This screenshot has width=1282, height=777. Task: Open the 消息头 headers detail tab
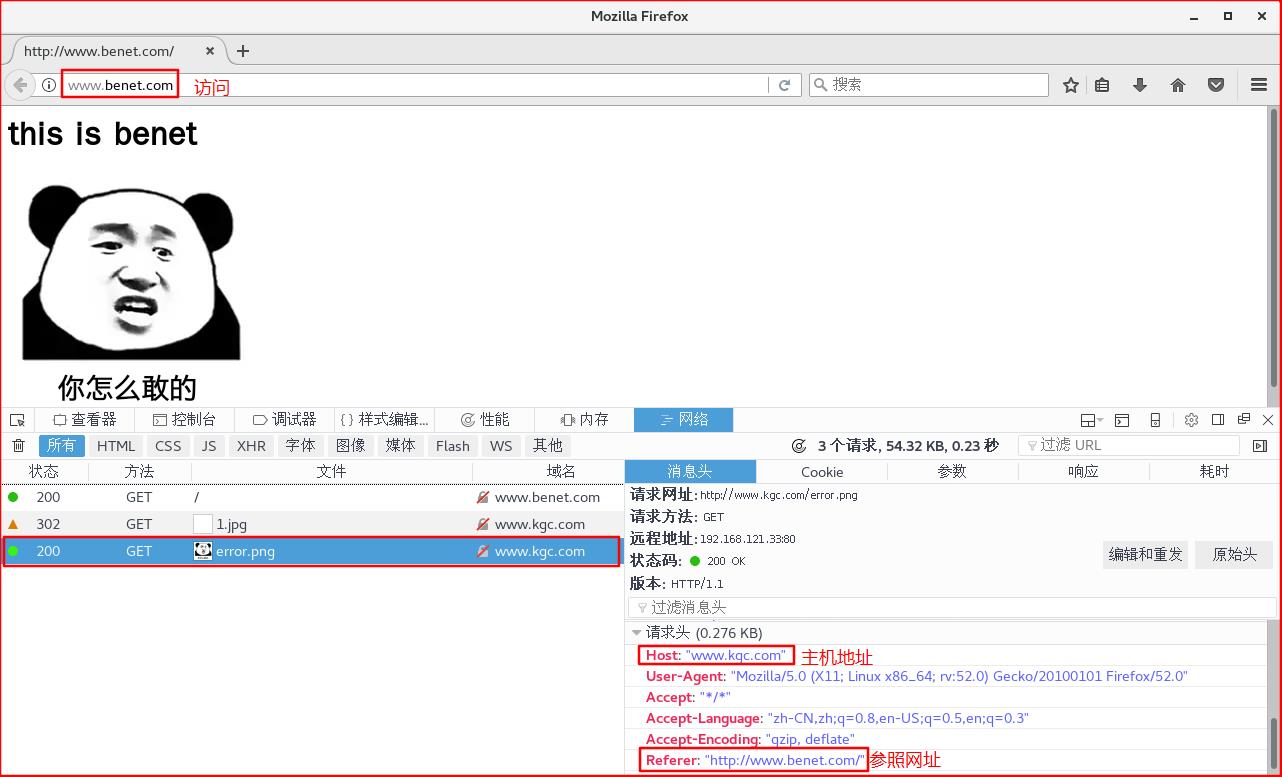(x=690, y=472)
